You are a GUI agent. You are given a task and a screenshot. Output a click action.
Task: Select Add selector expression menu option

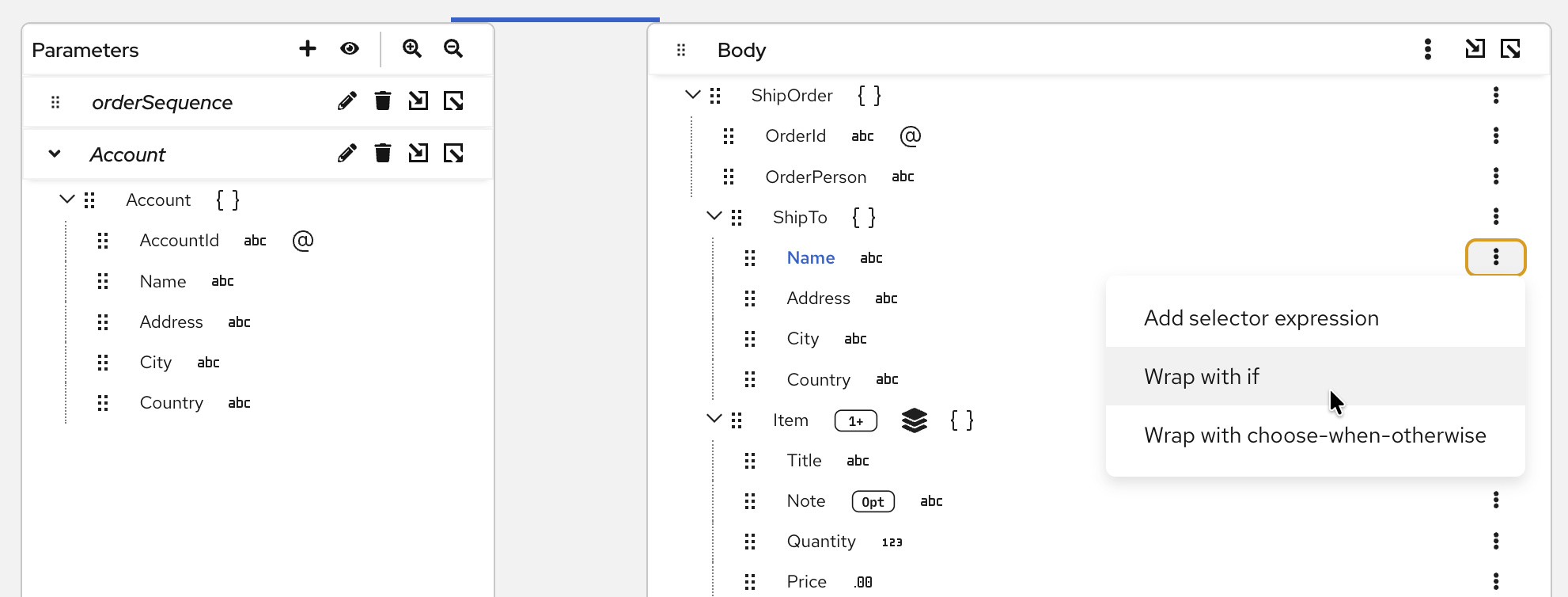click(x=1261, y=318)
